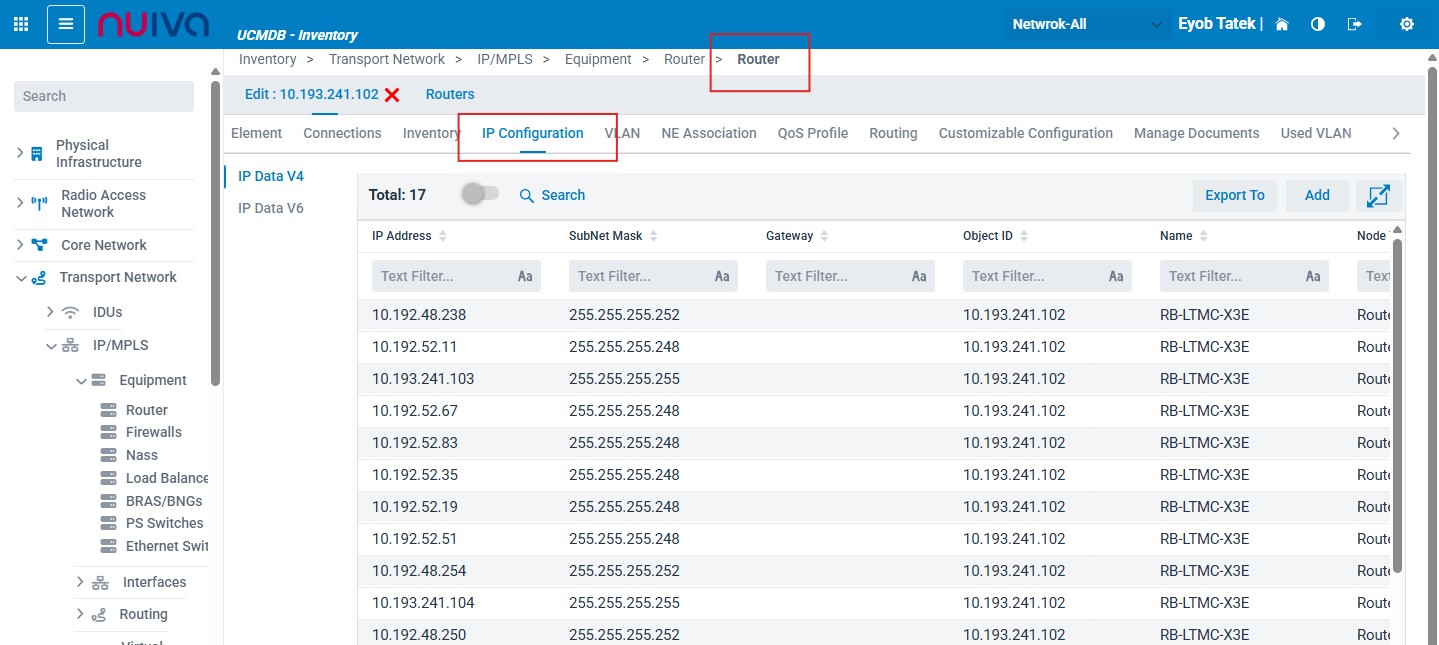Open settings gear icon

1407,24
